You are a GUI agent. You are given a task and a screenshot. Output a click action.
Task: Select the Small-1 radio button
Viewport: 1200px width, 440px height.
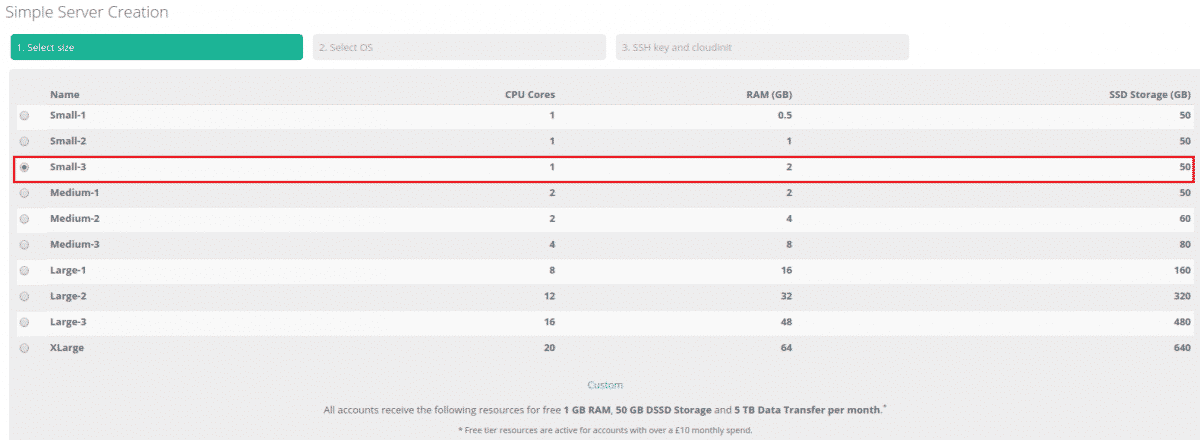coord(24,115)
